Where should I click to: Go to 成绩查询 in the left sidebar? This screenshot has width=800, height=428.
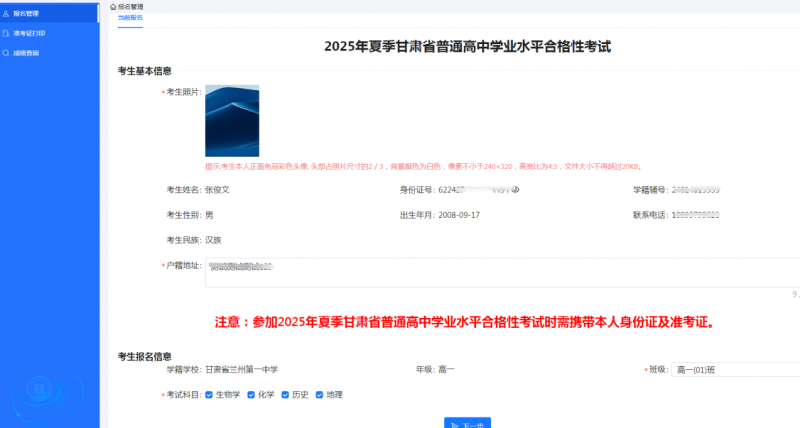click(26, 52)
